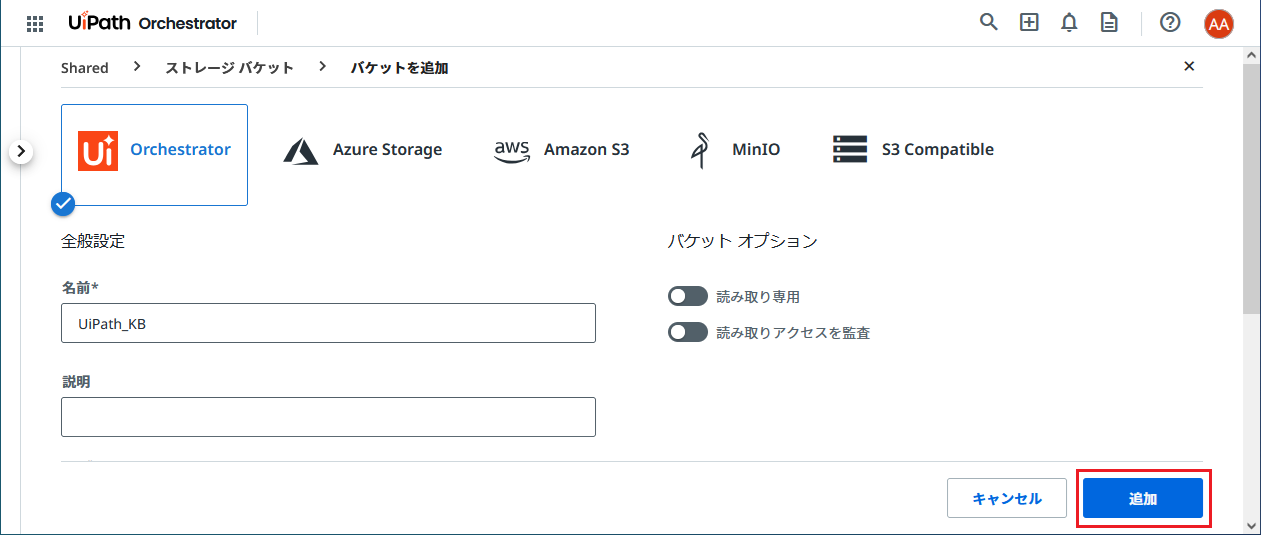Enable the 読み取りアクセスを監査 toggle
This screenshot has width=1261, height=535.
click(x=688, y=332)
